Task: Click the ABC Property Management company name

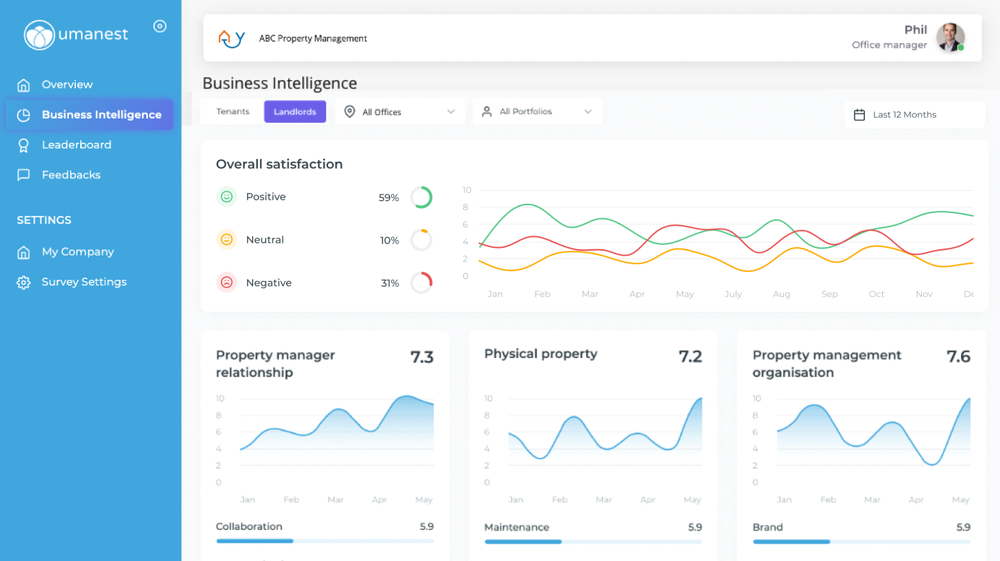Action: coord(312,38)
